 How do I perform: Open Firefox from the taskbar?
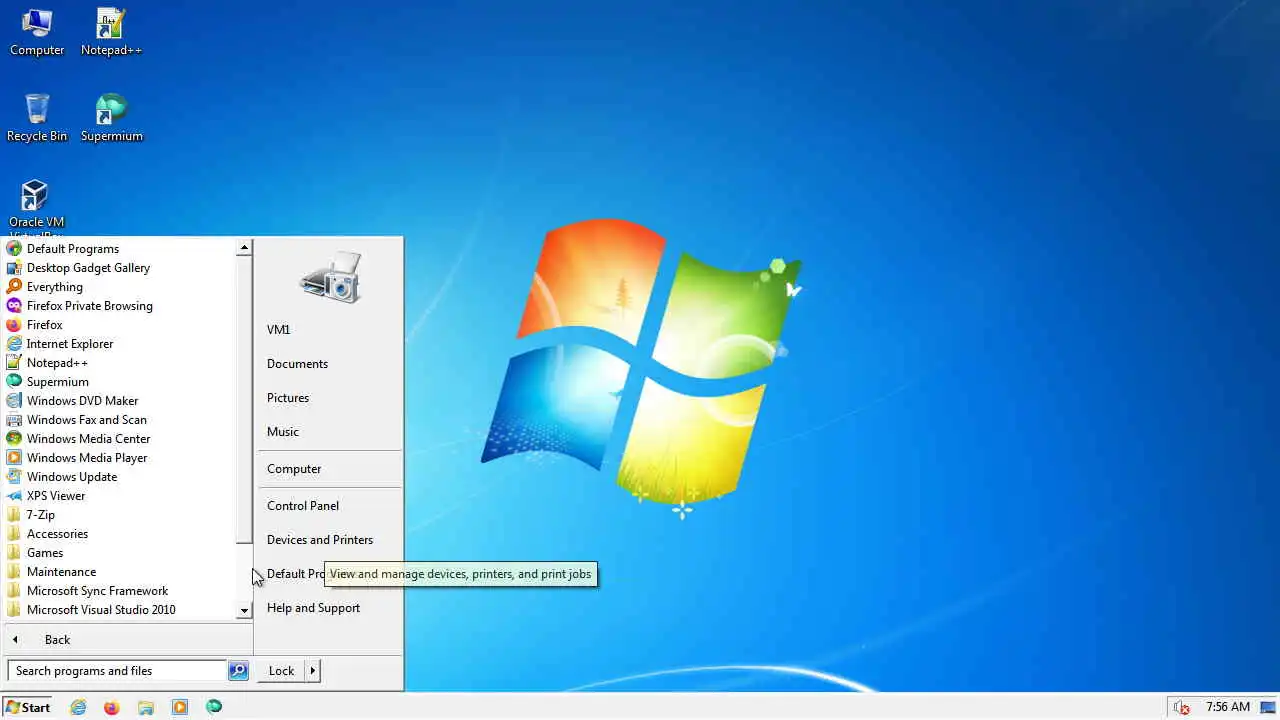tap(111, 707)
